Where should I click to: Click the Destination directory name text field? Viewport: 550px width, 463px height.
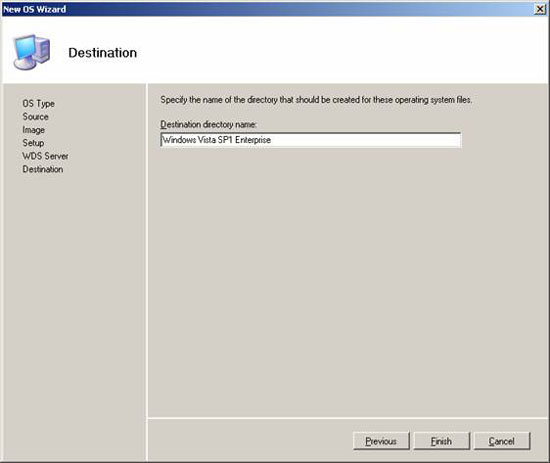pyautogui.click(x=310, y=140)
